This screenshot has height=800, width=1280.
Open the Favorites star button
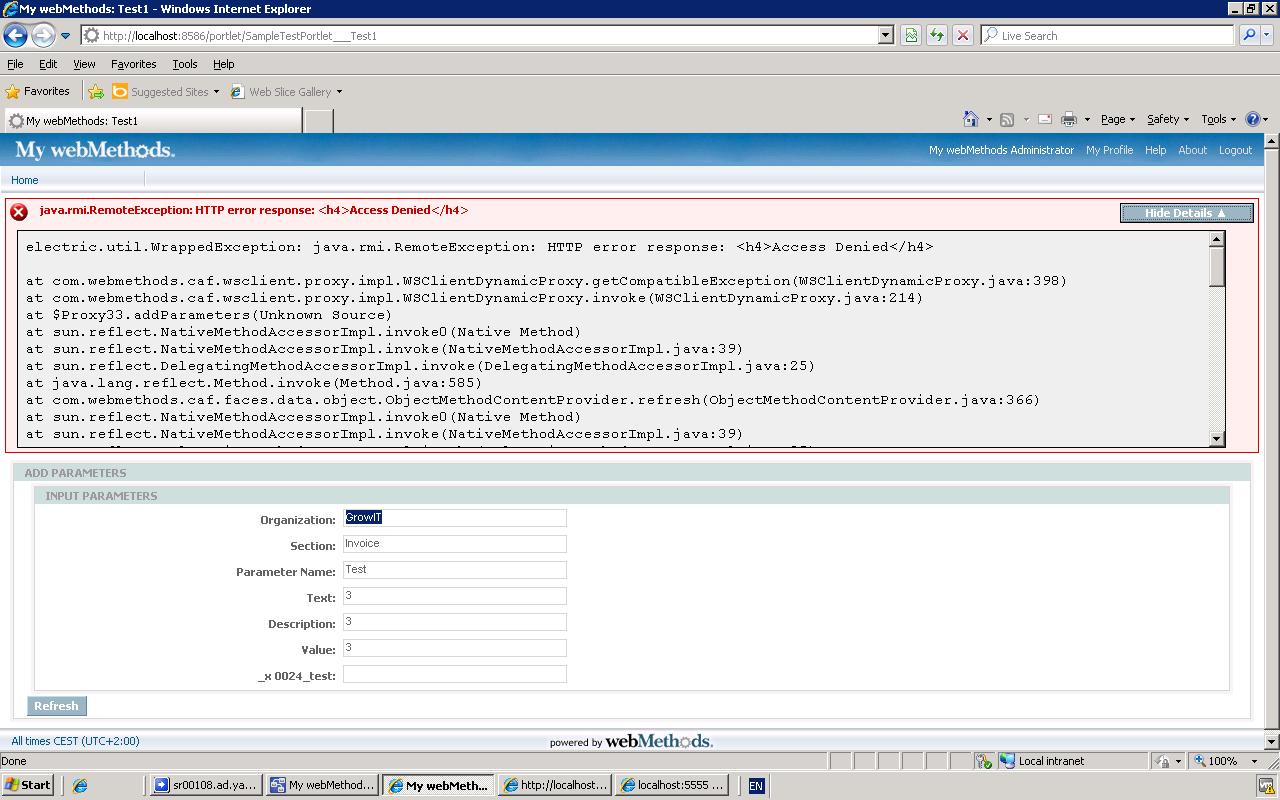point(38,91)
